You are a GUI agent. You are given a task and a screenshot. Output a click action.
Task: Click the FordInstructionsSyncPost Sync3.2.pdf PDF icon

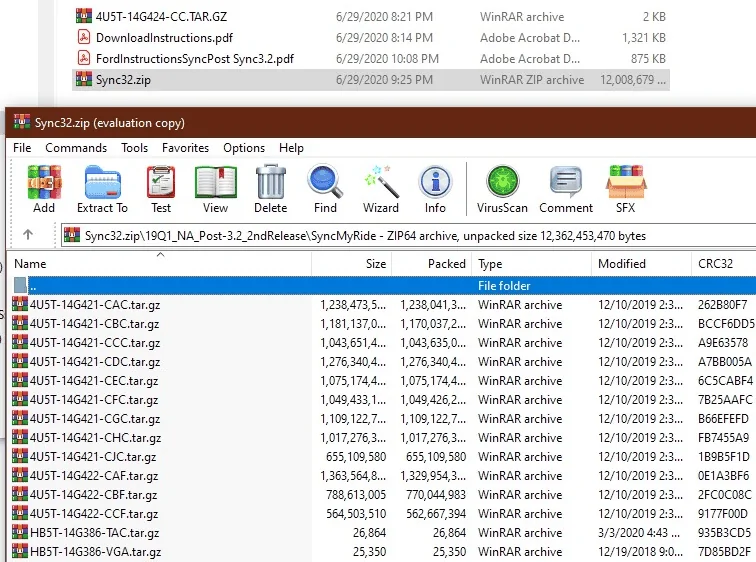click(x=83, y=58)
